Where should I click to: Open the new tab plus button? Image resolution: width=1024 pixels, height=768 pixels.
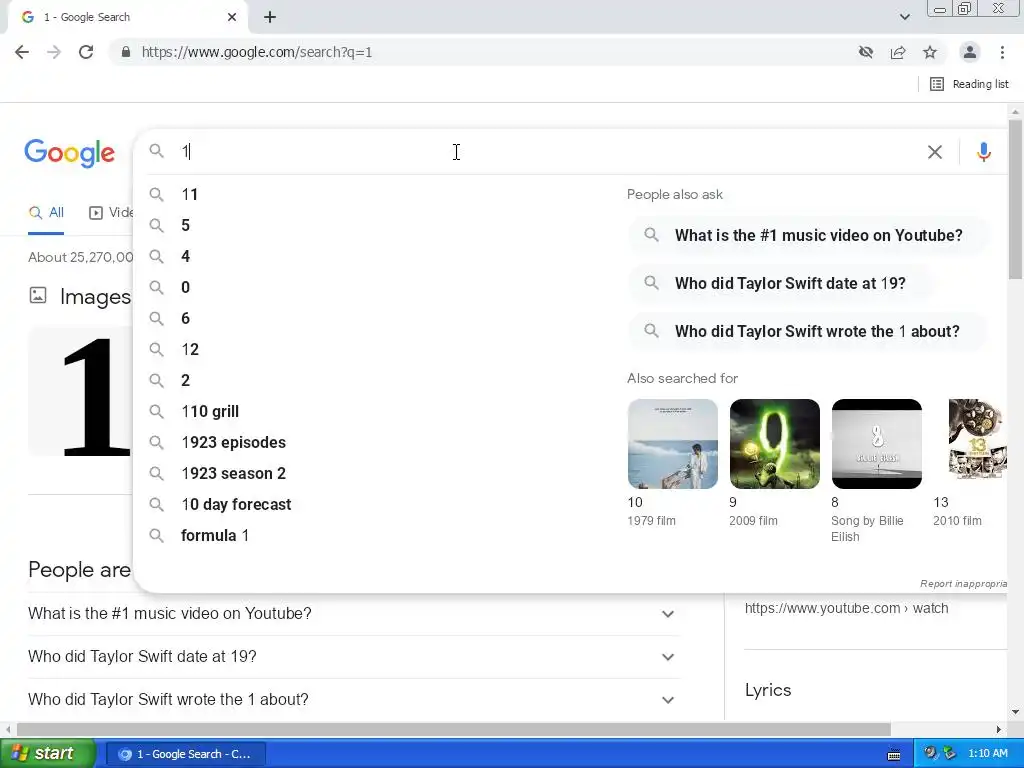click(270, 17)
